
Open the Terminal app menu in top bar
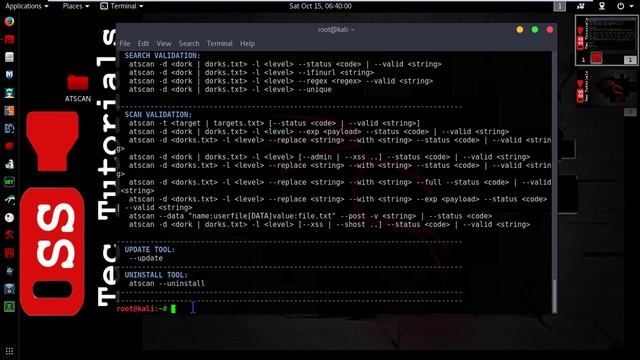[x=122, y=6]
